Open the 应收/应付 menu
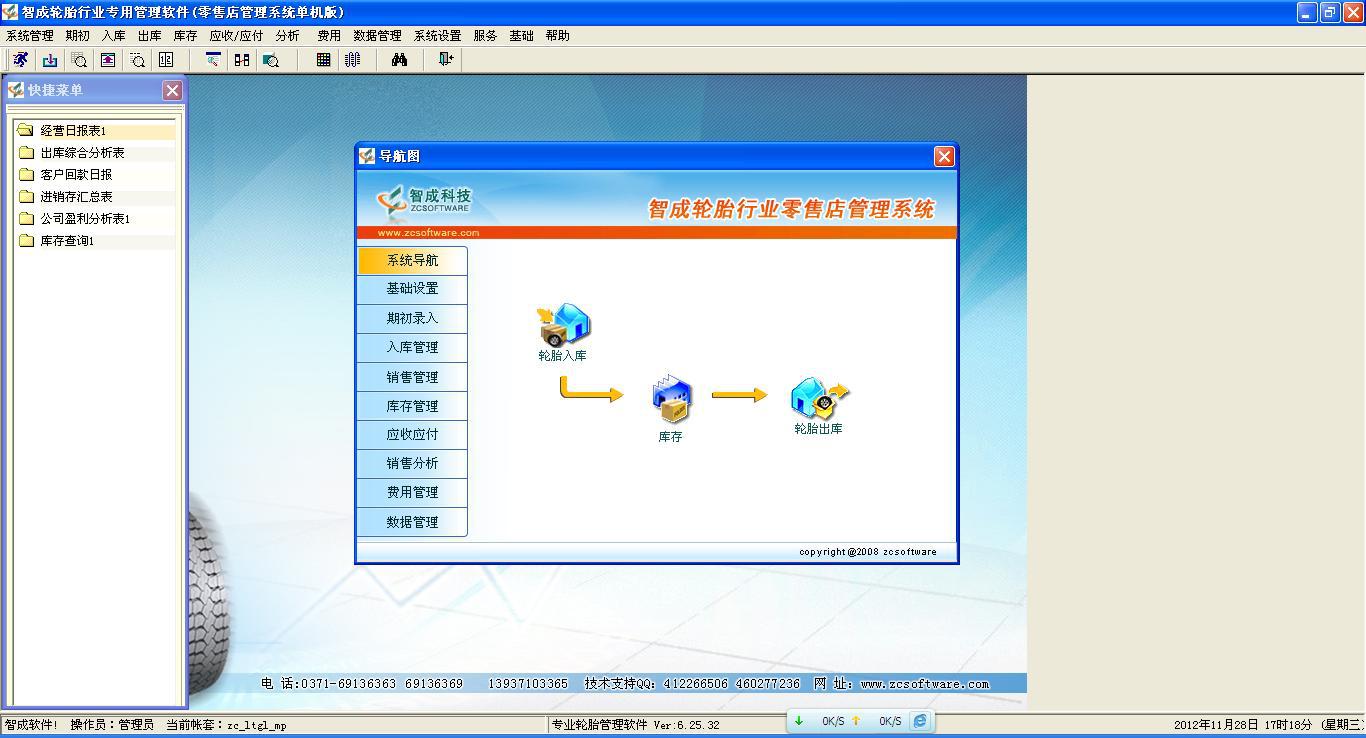The width and height of the screenshot is (1366, 738). click(x=236, y=35)
